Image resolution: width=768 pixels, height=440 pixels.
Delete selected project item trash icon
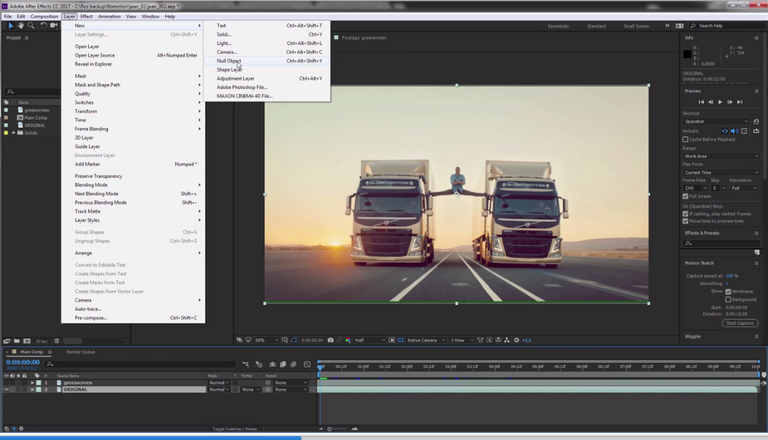coord(57,341)
